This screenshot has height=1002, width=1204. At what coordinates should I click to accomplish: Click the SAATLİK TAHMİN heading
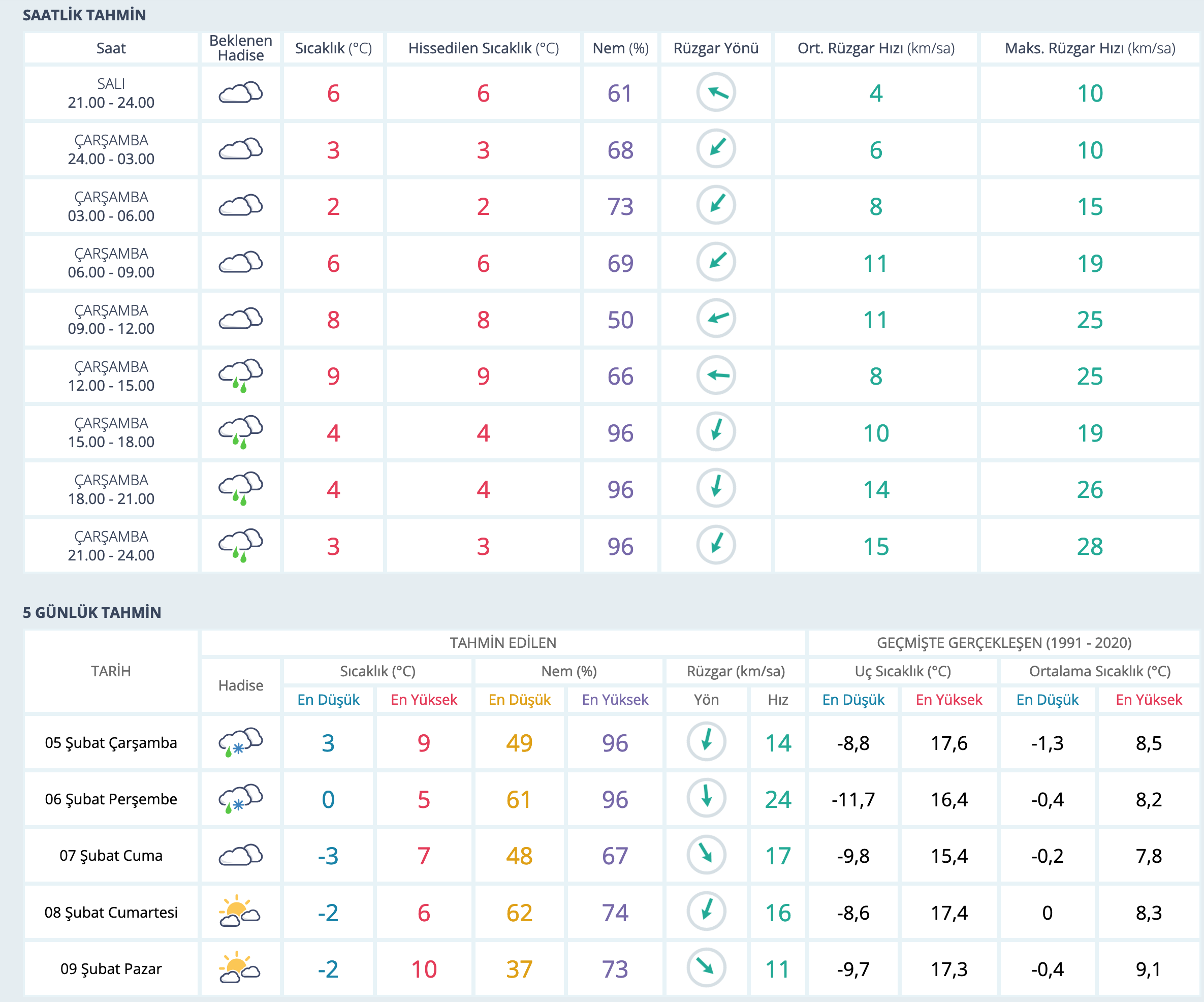84,15
